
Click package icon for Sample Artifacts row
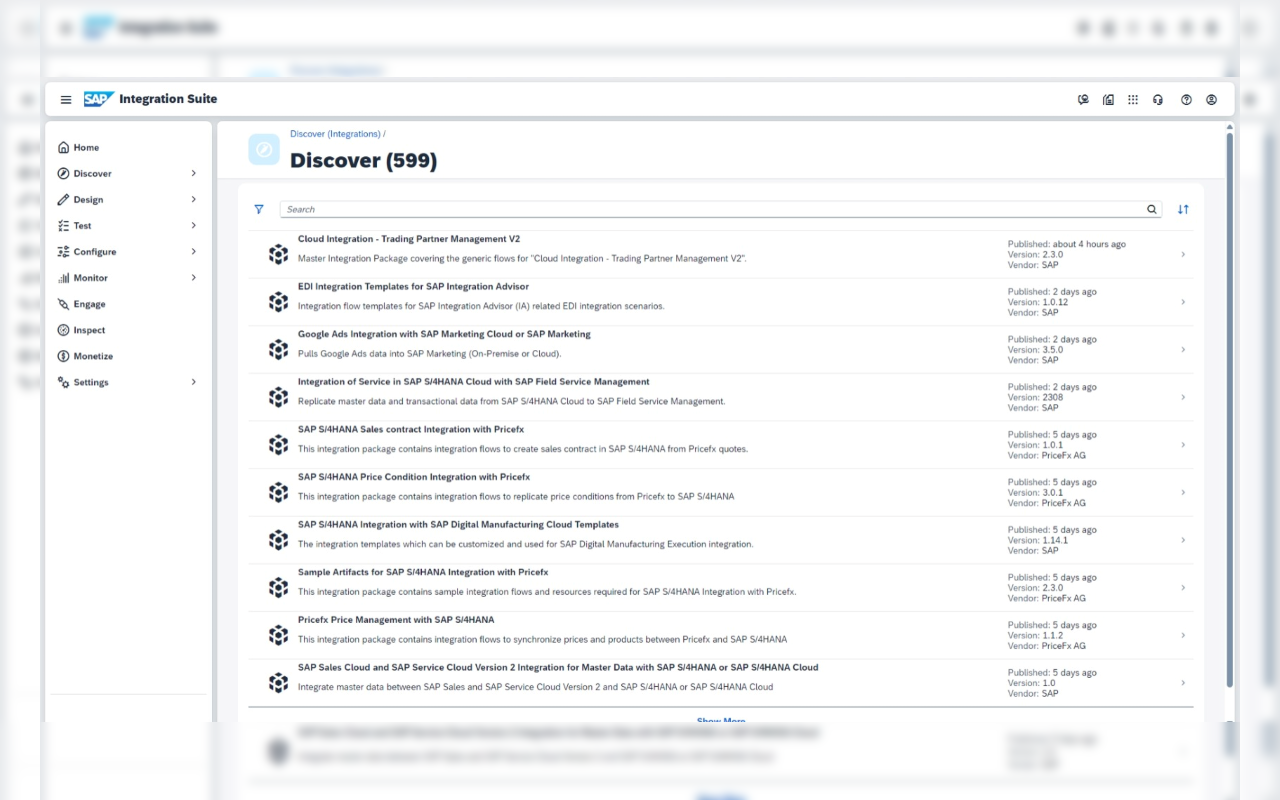point(278,588)
